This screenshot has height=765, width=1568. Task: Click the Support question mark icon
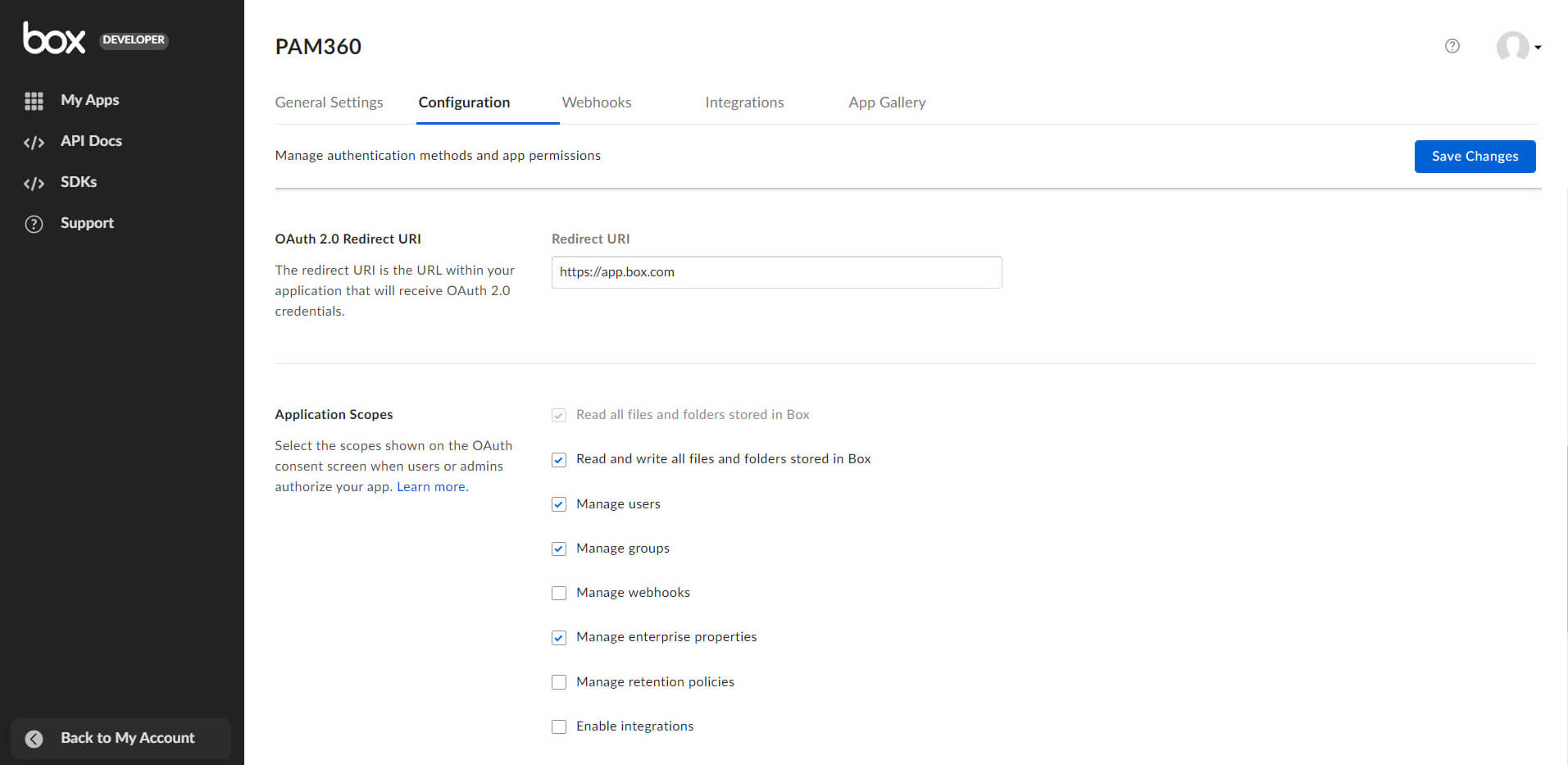34,224
